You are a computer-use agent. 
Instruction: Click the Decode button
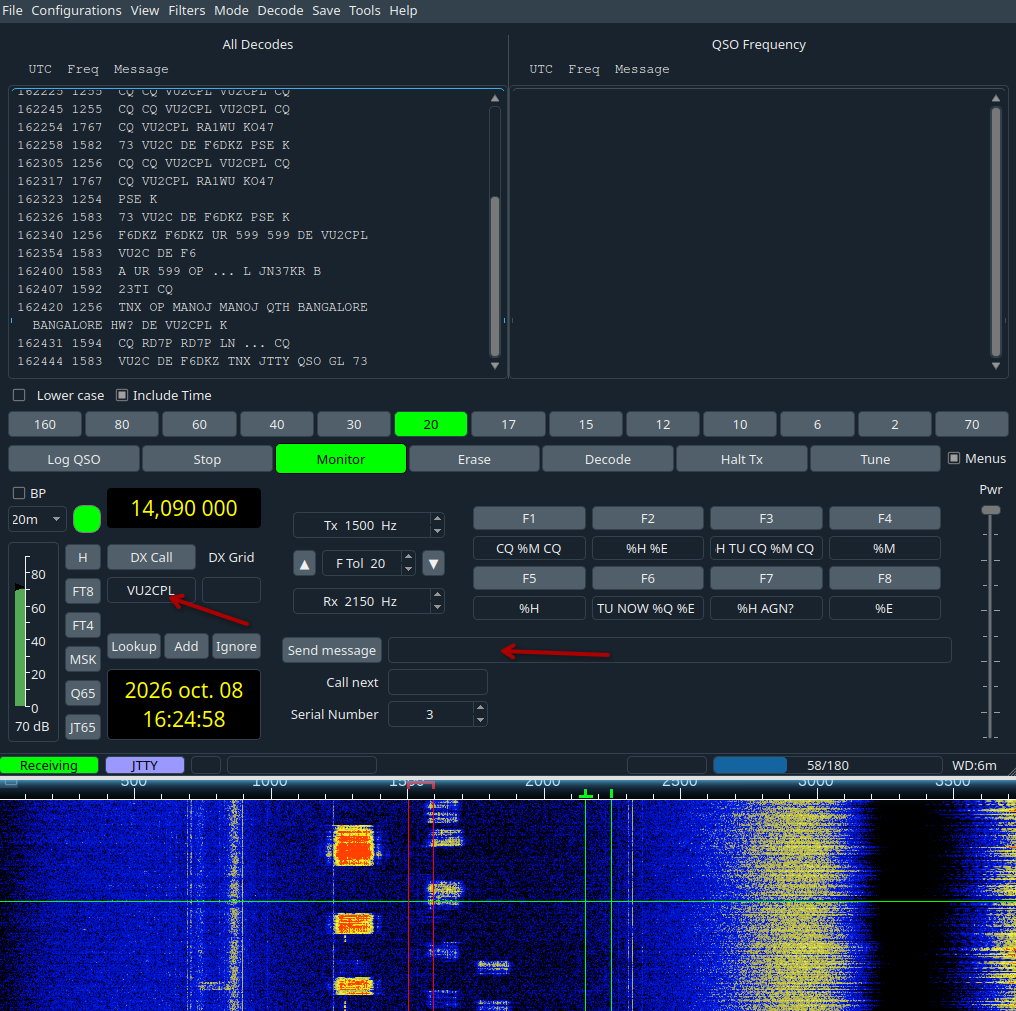pos(608,459)
